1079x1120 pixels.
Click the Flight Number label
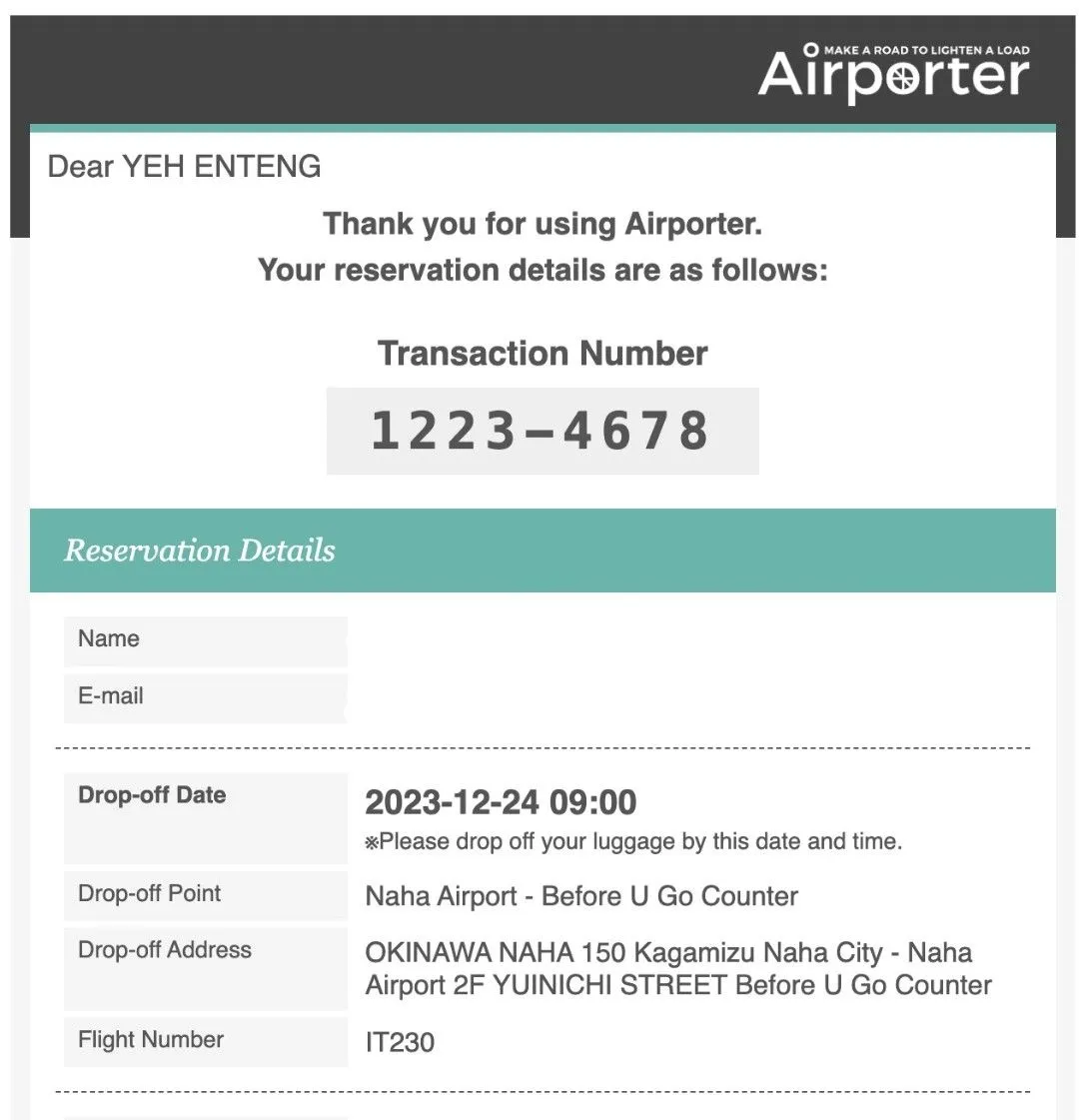[x=151, y=1040]
